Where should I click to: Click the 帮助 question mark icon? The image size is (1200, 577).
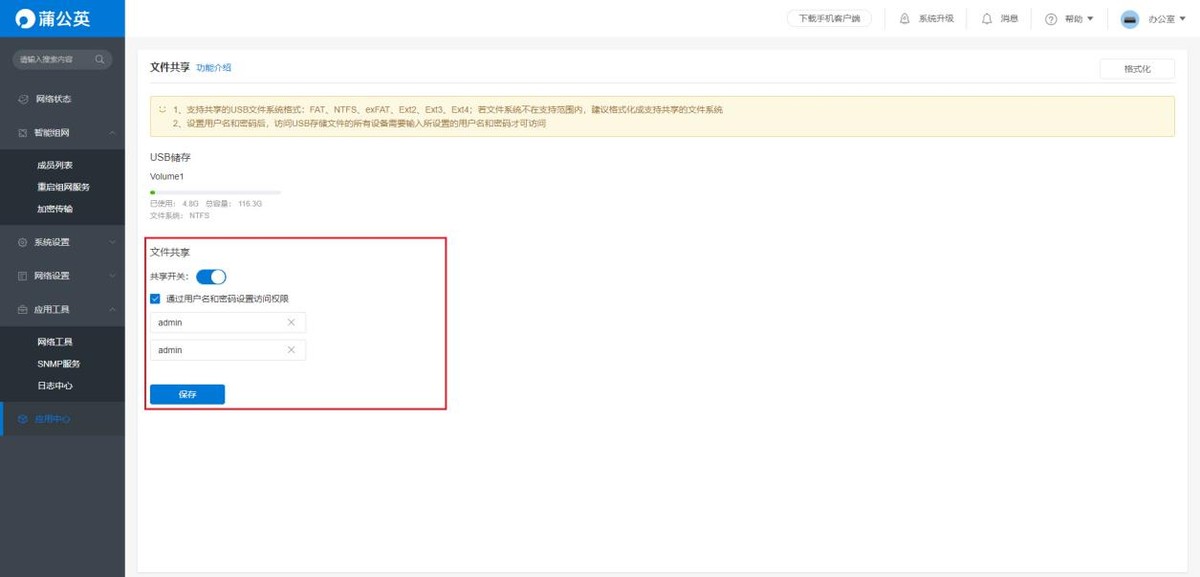tap(1051, 19)
